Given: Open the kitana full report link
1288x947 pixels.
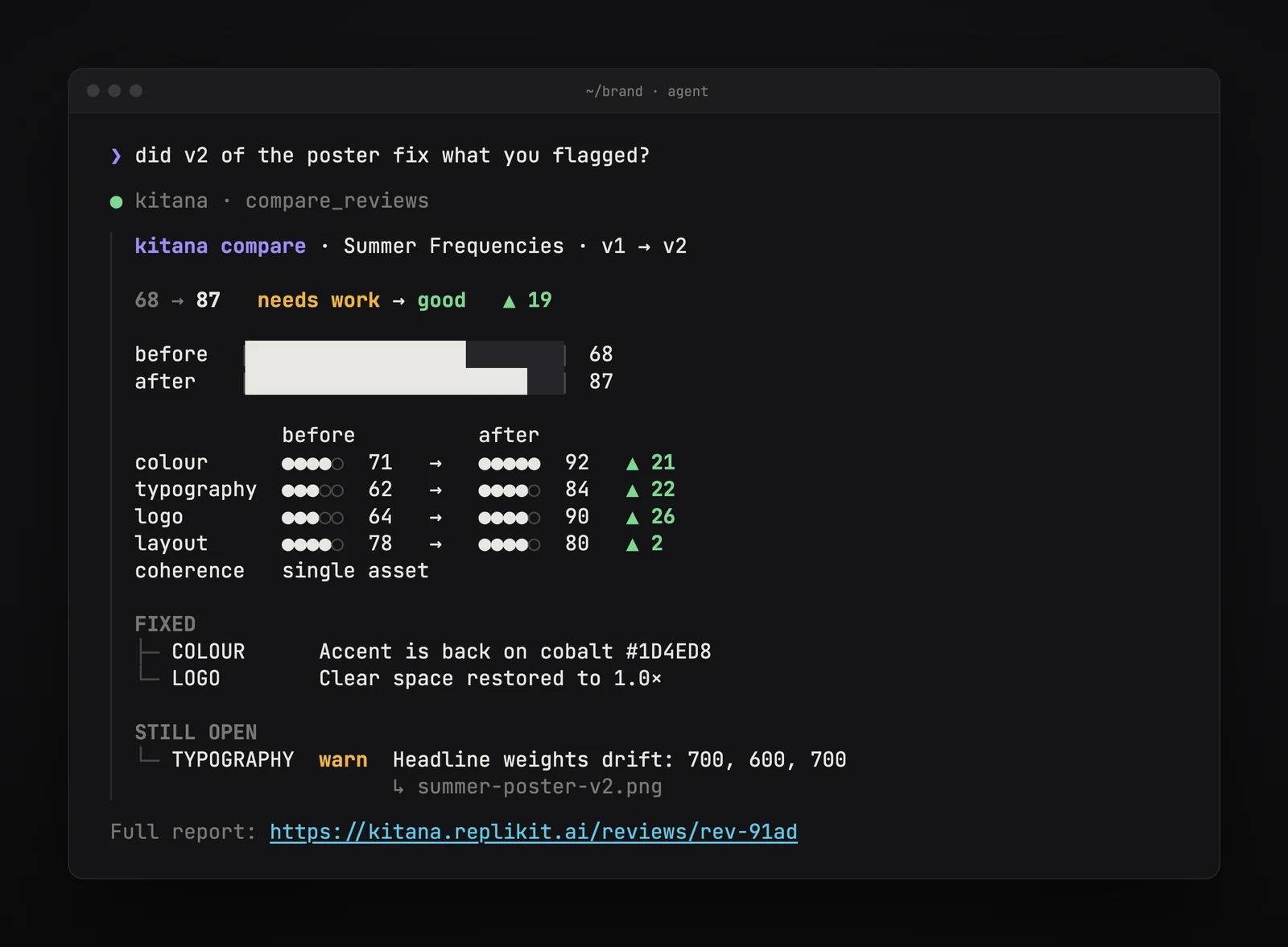Looking at the screenshot, I should pyautogui.click(x=534, y=832).
